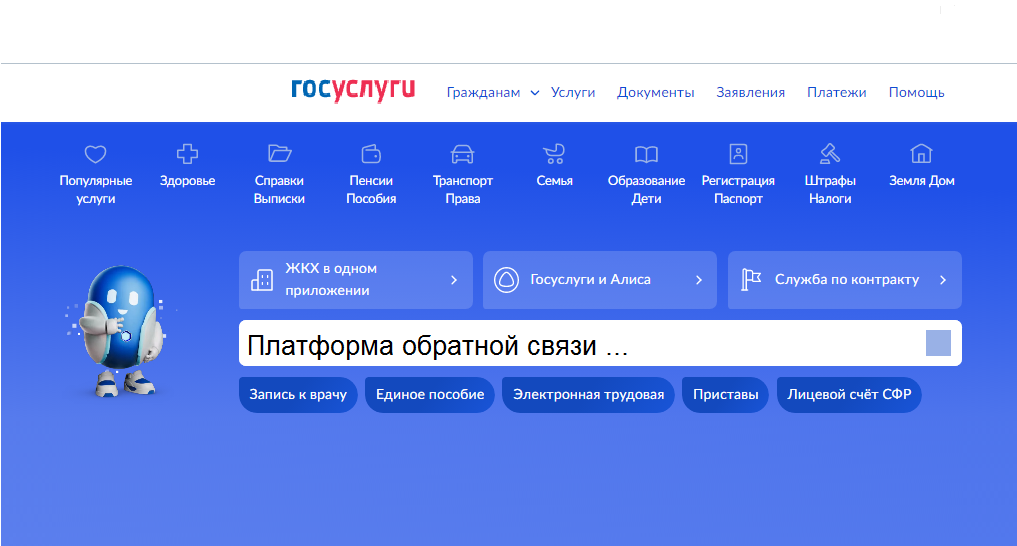Open the Семья stroller icon
This screenshot has height=546, width=1017.
pos(554,154)
